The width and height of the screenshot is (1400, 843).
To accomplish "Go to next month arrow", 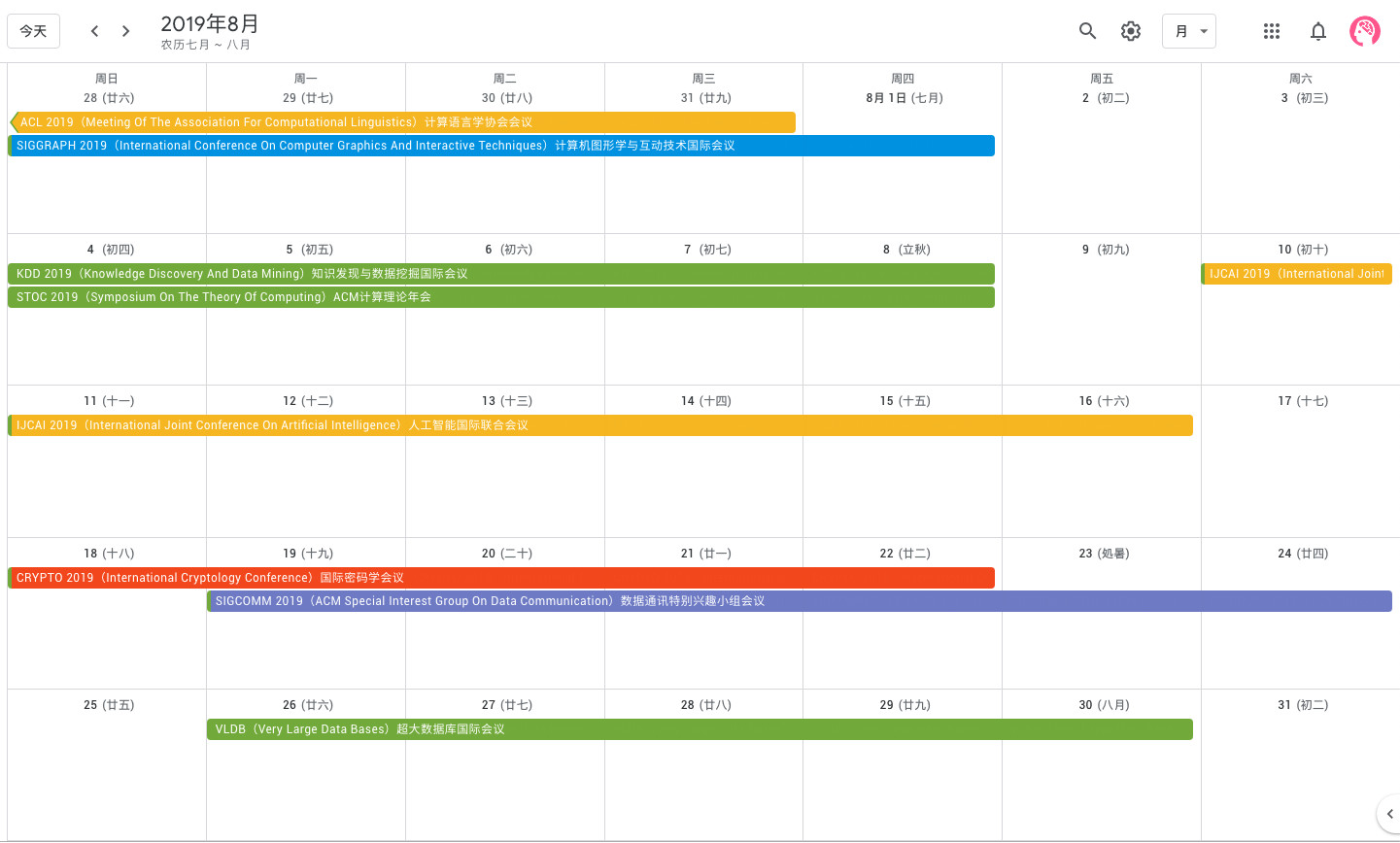I will click(125, 31).
